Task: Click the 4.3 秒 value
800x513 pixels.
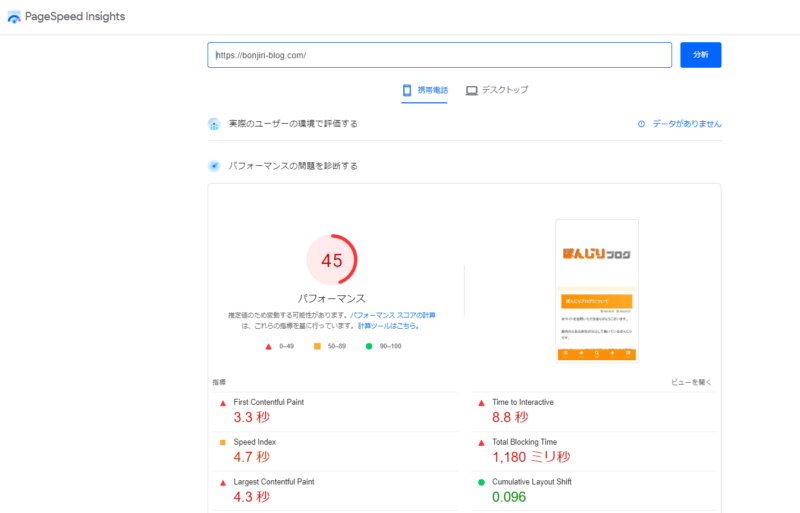Action: click(252, 497)
